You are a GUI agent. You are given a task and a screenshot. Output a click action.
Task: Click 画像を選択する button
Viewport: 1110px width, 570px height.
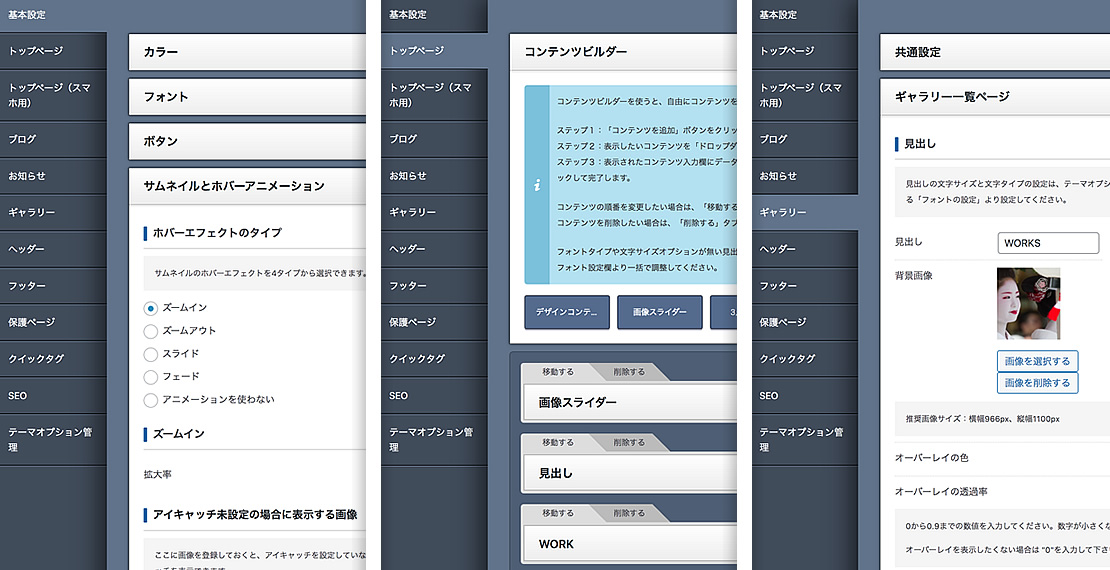click(1037, 361)
